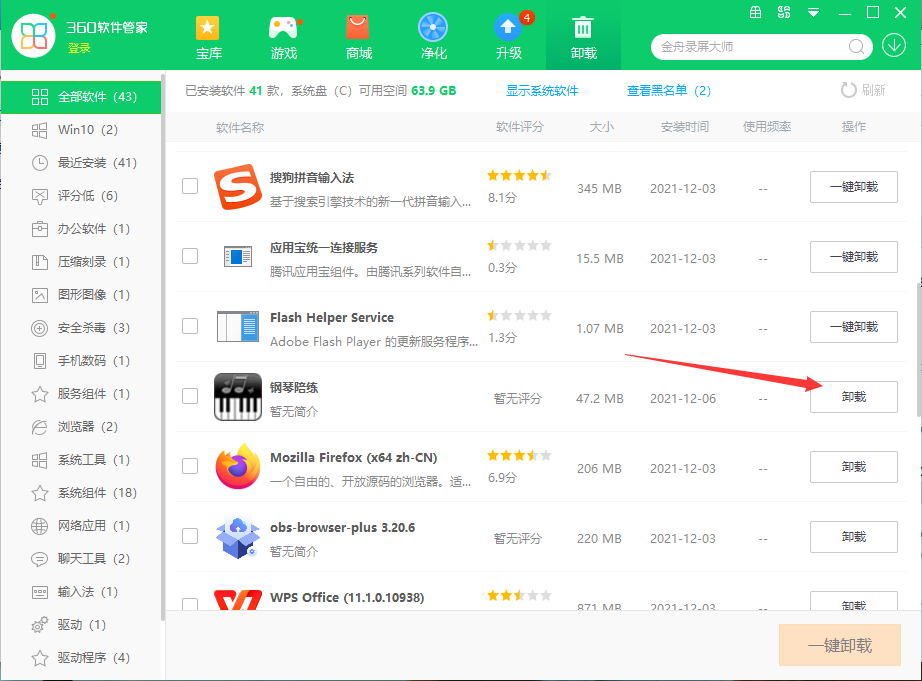Click the 刷新 refresh button
Image resolution: width=922 pixels, height=681 pixels.
tap(863, 90)
